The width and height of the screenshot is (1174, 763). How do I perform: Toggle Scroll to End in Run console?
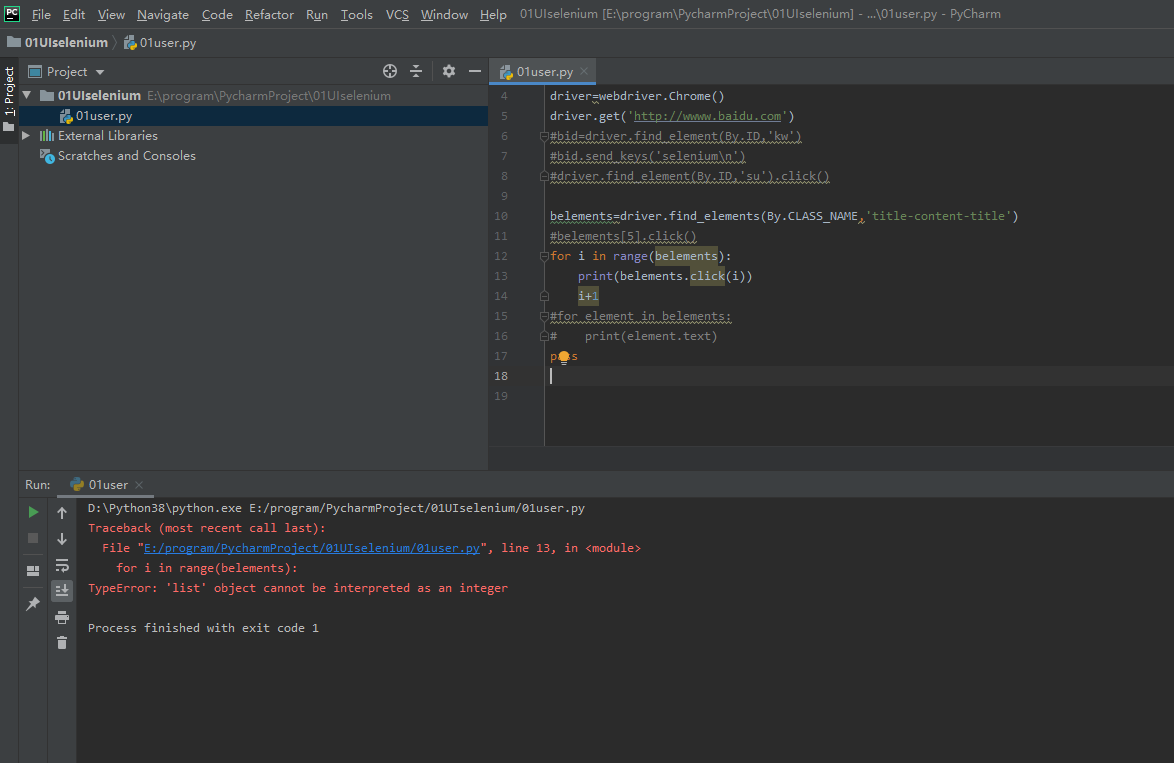(62, 591)
